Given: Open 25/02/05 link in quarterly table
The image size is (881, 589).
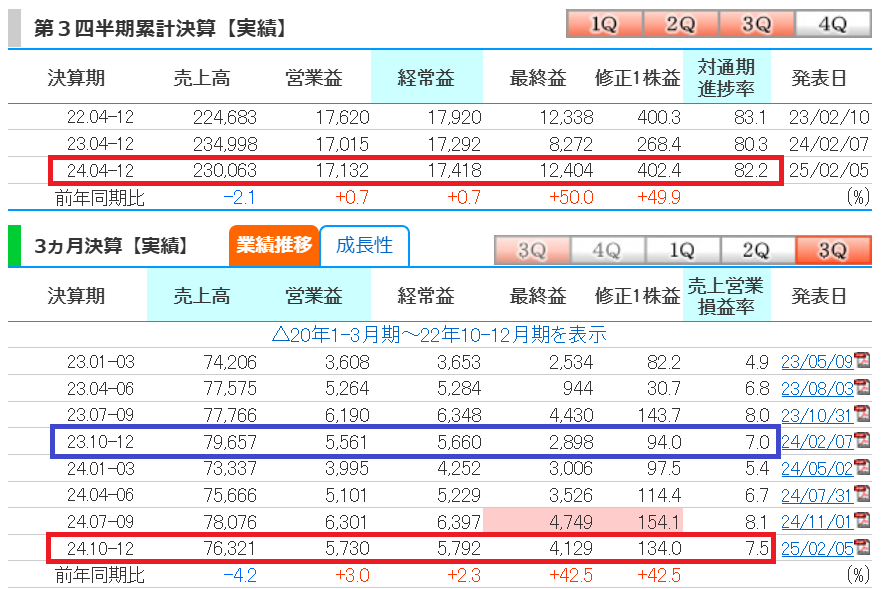Looking at the screenshot, I should coord(817,549).
